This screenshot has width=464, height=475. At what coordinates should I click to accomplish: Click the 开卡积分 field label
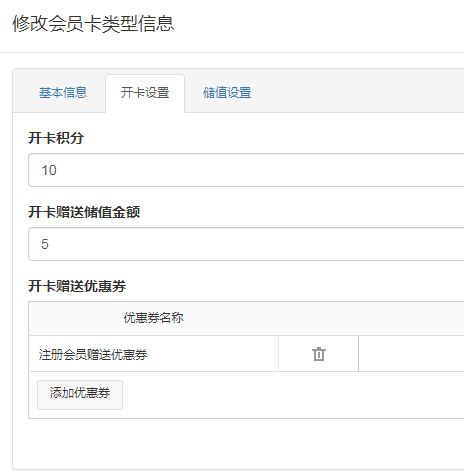click(x=56, y=138)
